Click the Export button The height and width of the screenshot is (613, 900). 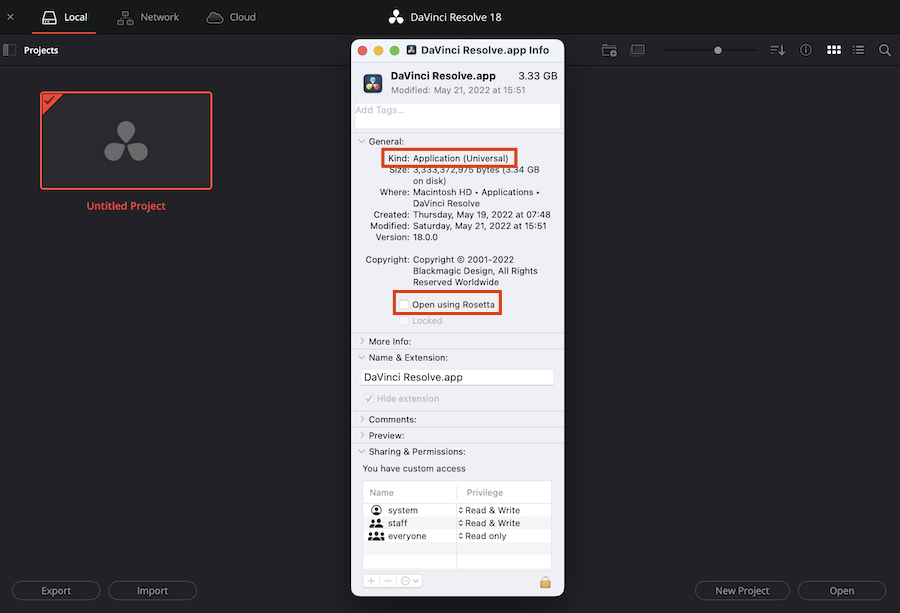pyautogui.click(x=56, y=591)
